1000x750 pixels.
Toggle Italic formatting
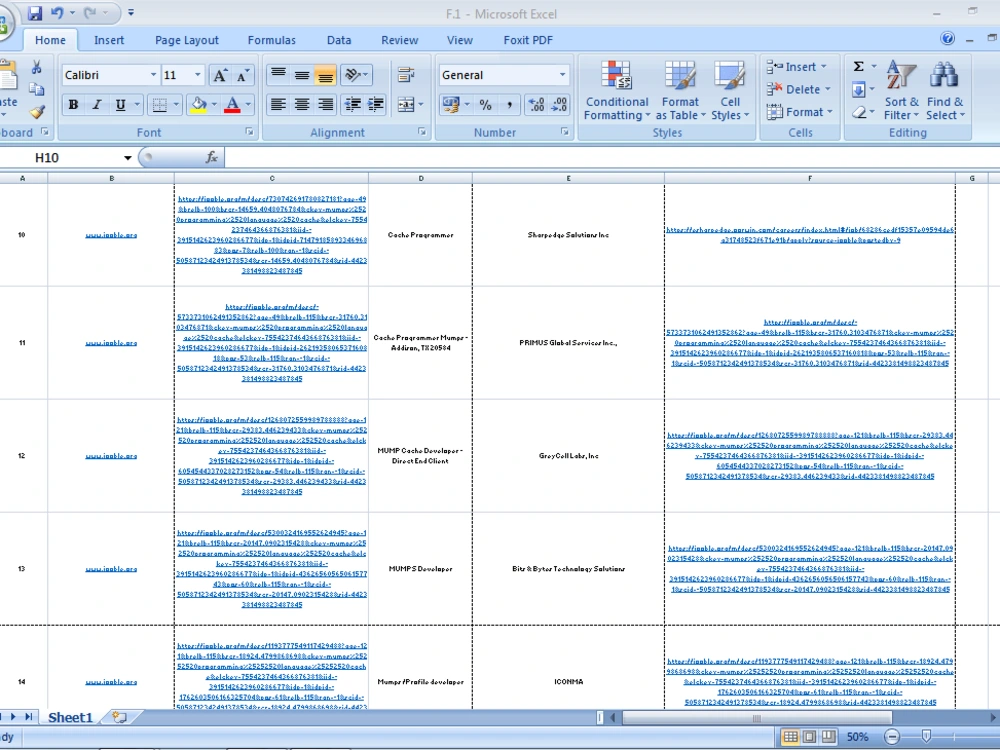(x=97, y=105)
